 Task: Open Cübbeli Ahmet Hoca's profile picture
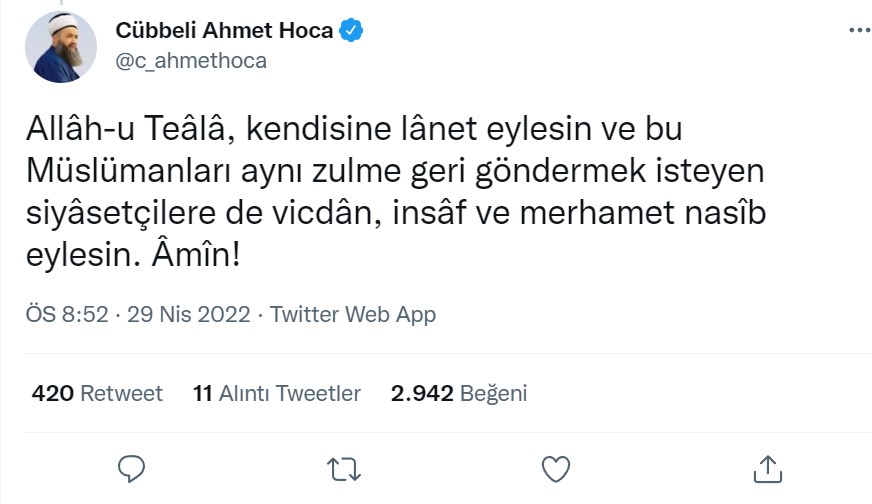(60, 47)
